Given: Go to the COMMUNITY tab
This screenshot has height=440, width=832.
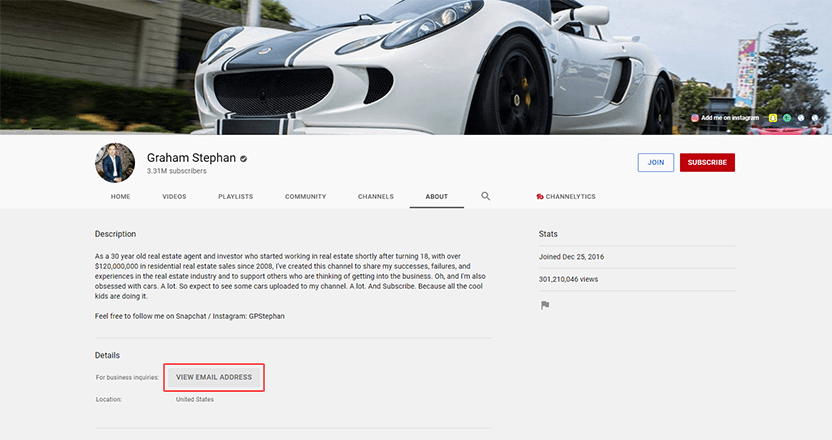Looking at the screenshot, I should [305, 196].
